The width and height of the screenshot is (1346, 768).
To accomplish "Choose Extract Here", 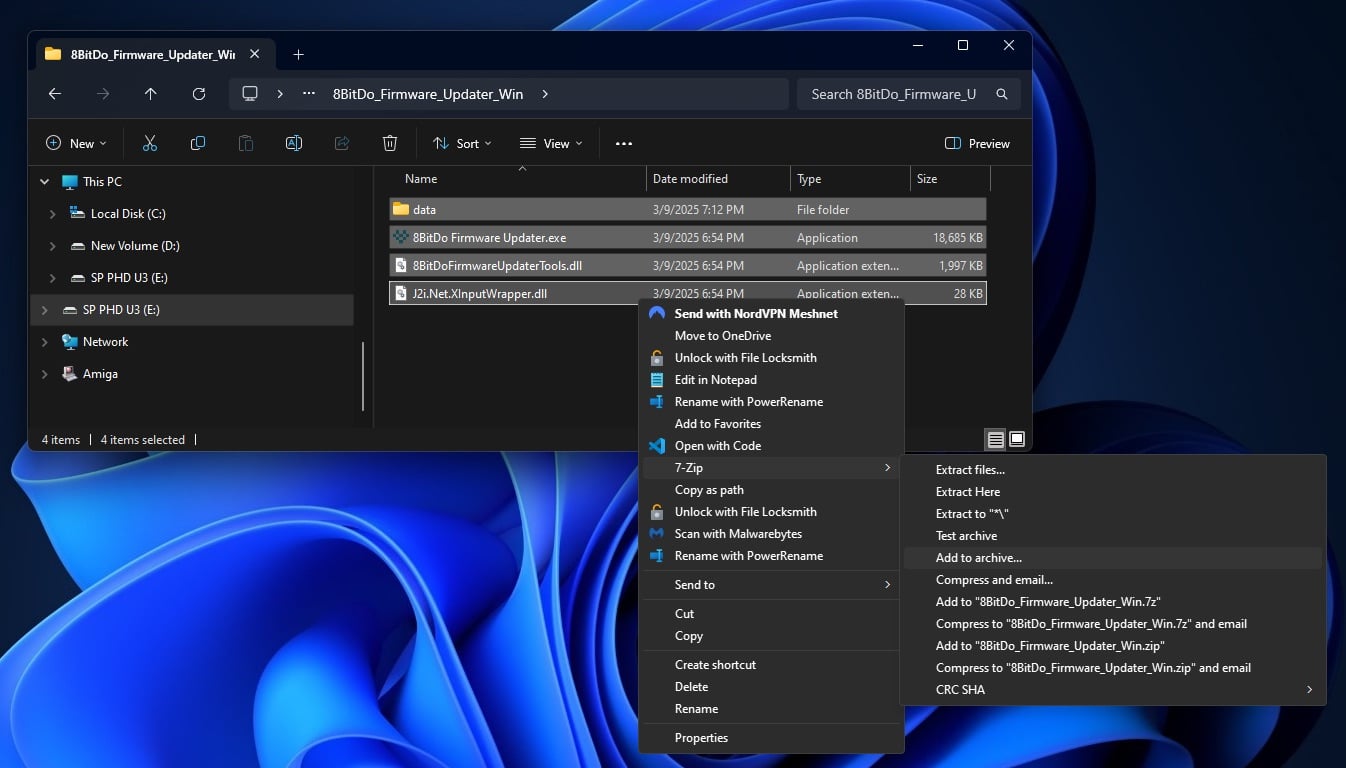I will (x=1113, y=492).
